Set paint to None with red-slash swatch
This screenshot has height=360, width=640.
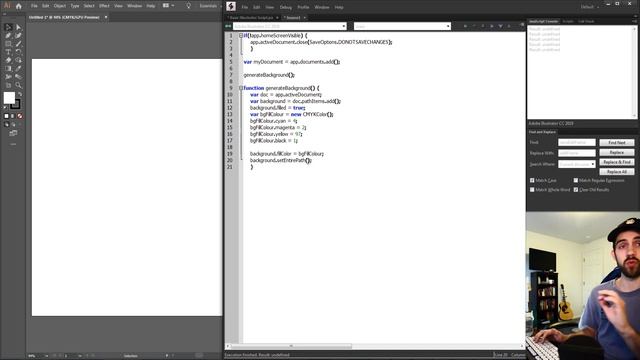pyautogui.click(x=20, y=116)
